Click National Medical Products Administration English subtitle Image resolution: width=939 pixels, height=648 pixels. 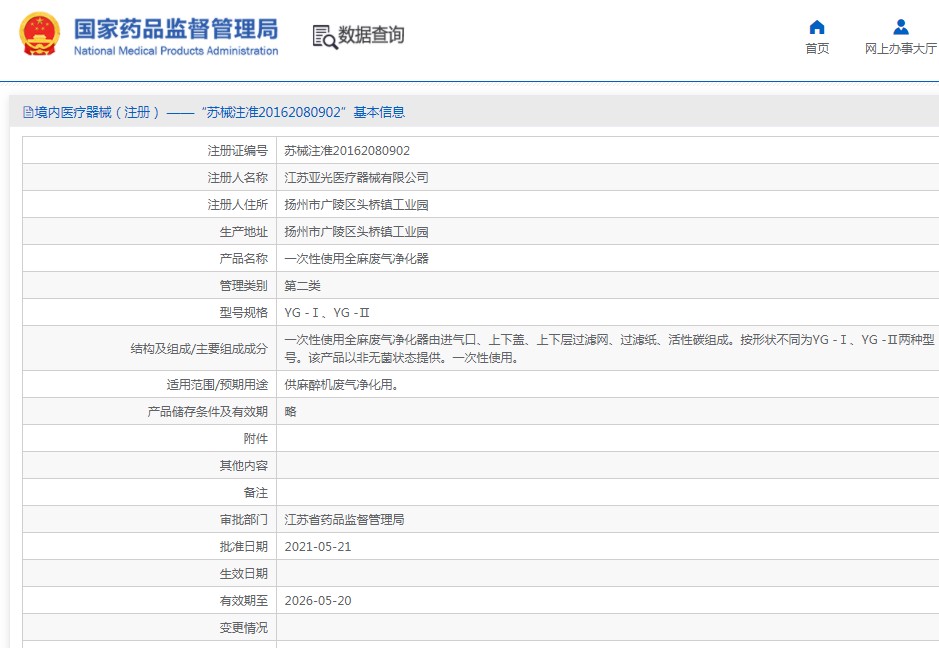(x=176, y=51)
